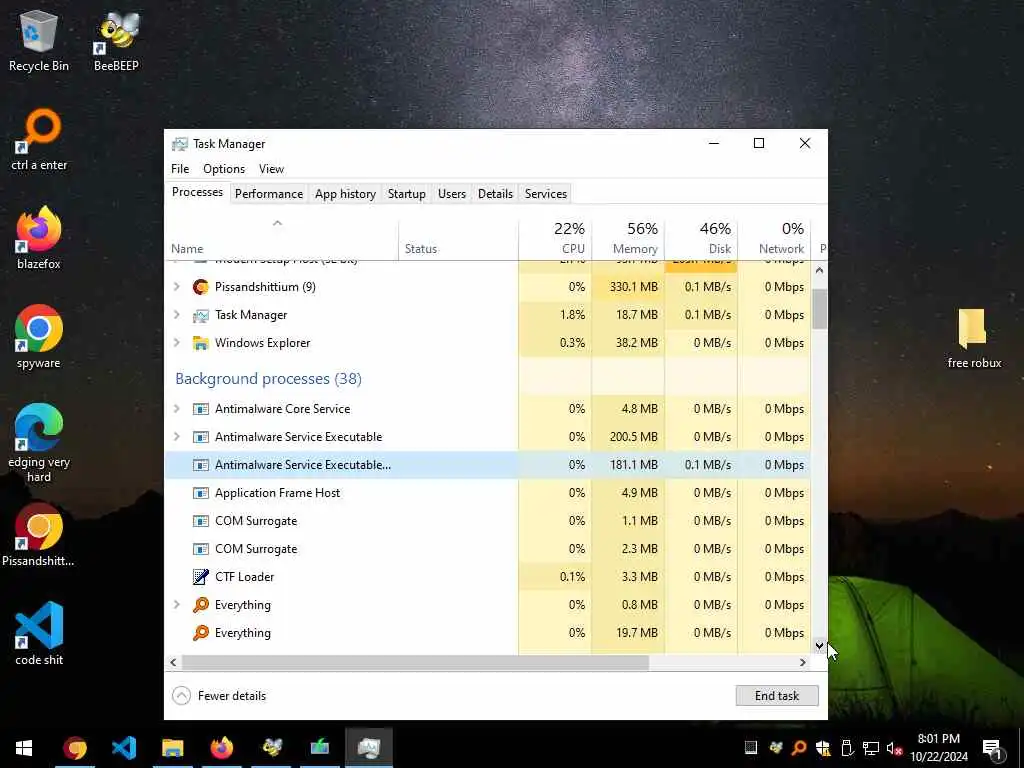The image size is (1024, 768).
Task: Click the muted volume tray icon
Action: [894, 748]
